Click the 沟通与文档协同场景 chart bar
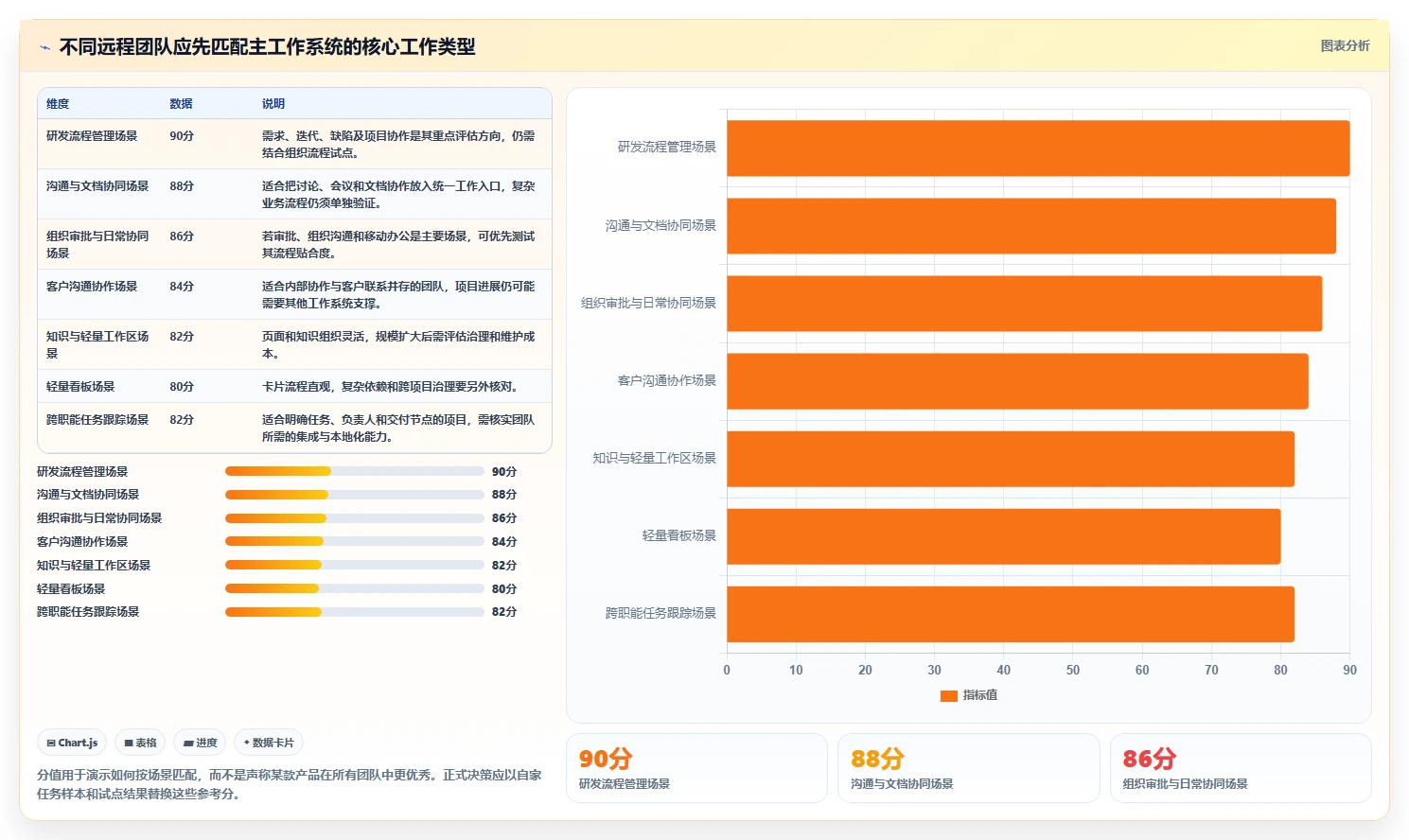Viewport: 1409px width, 840px height. coord(1031,226)
